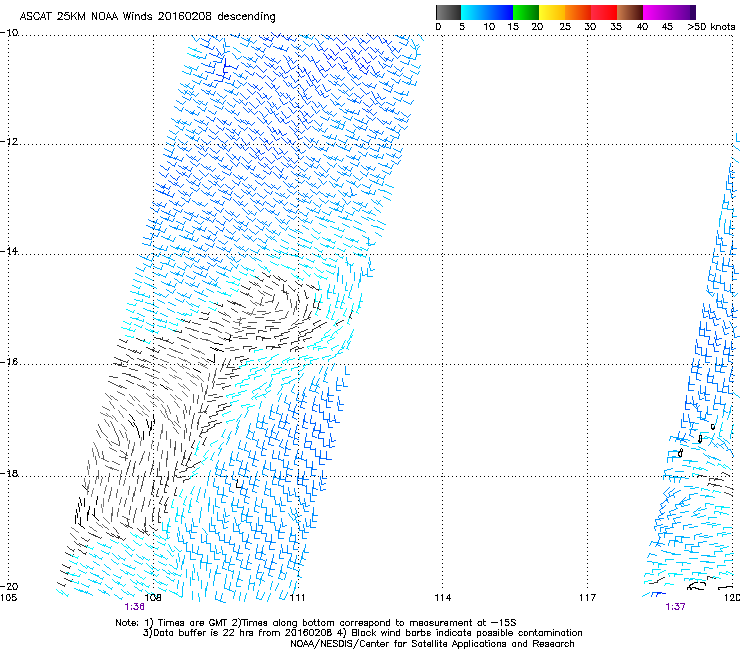Click the longitude axis label '117'
The height and width of the screenshot is (650, 740).
point(587,598)
